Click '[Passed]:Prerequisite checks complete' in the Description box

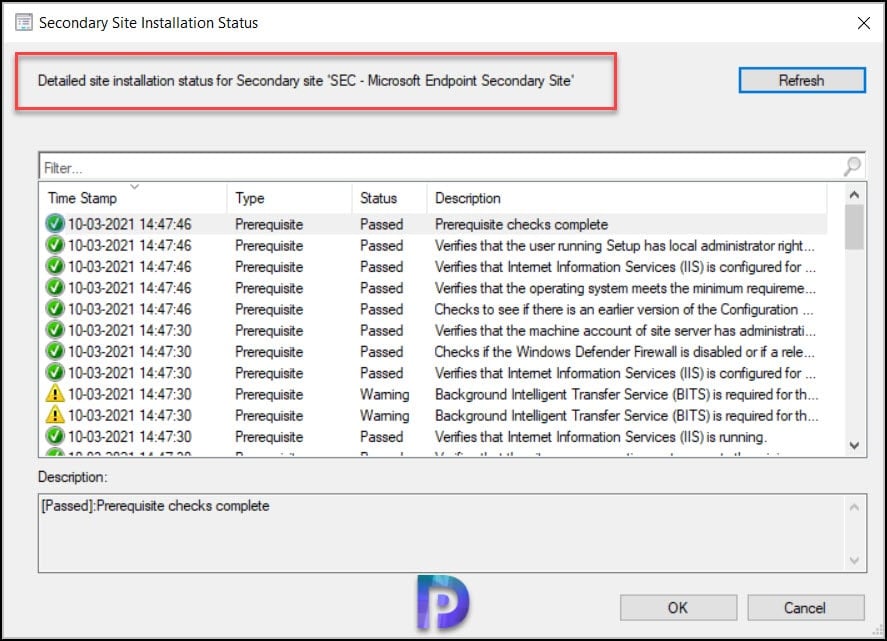(156, 506)
